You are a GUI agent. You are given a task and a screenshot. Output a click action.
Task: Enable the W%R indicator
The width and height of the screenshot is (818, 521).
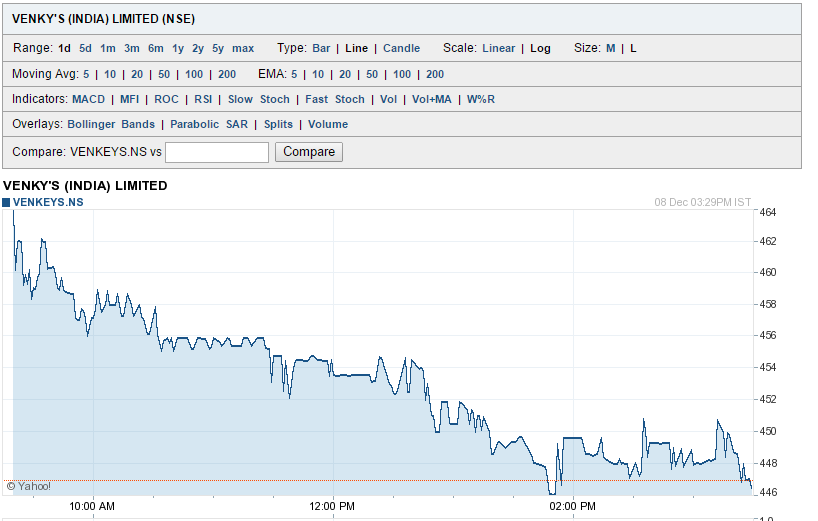481,100
